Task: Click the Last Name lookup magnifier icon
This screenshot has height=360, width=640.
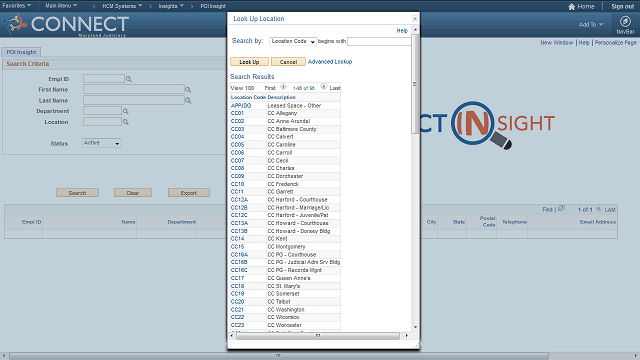Action: tap(188, 100)
